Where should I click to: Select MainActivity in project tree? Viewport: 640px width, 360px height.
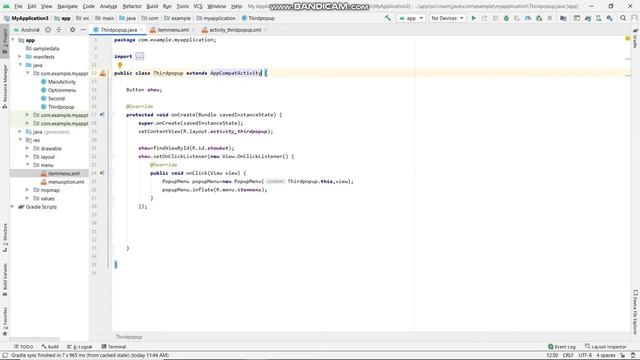[x=58, y=82]
